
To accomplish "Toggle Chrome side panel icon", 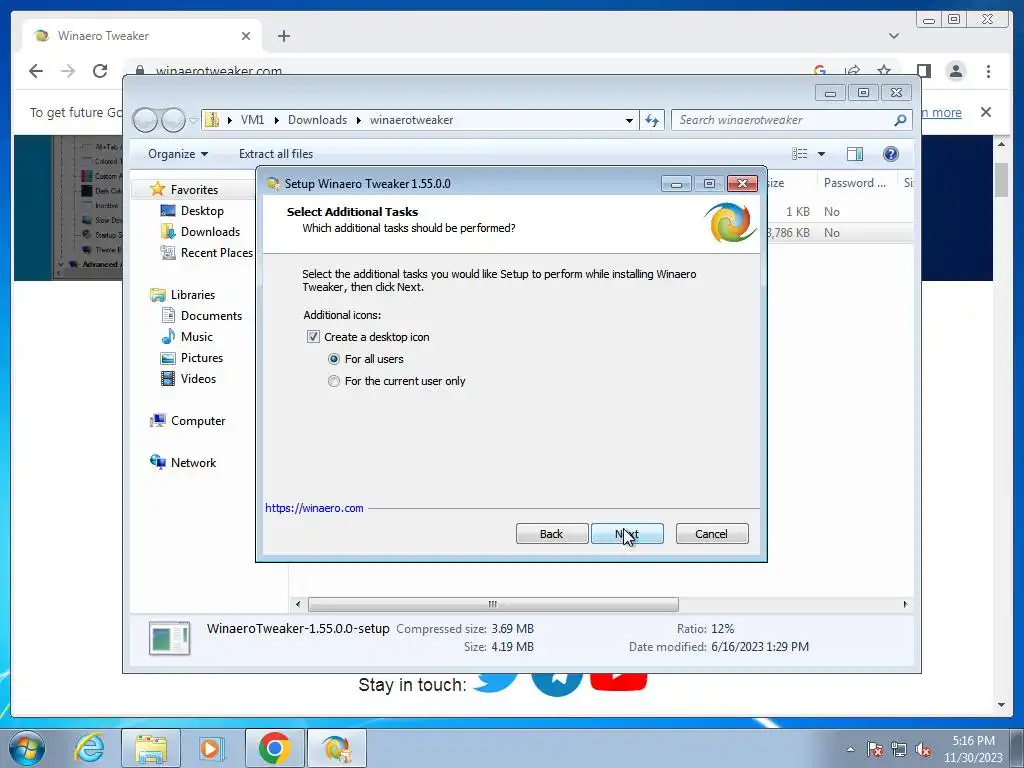I will 923,71.
